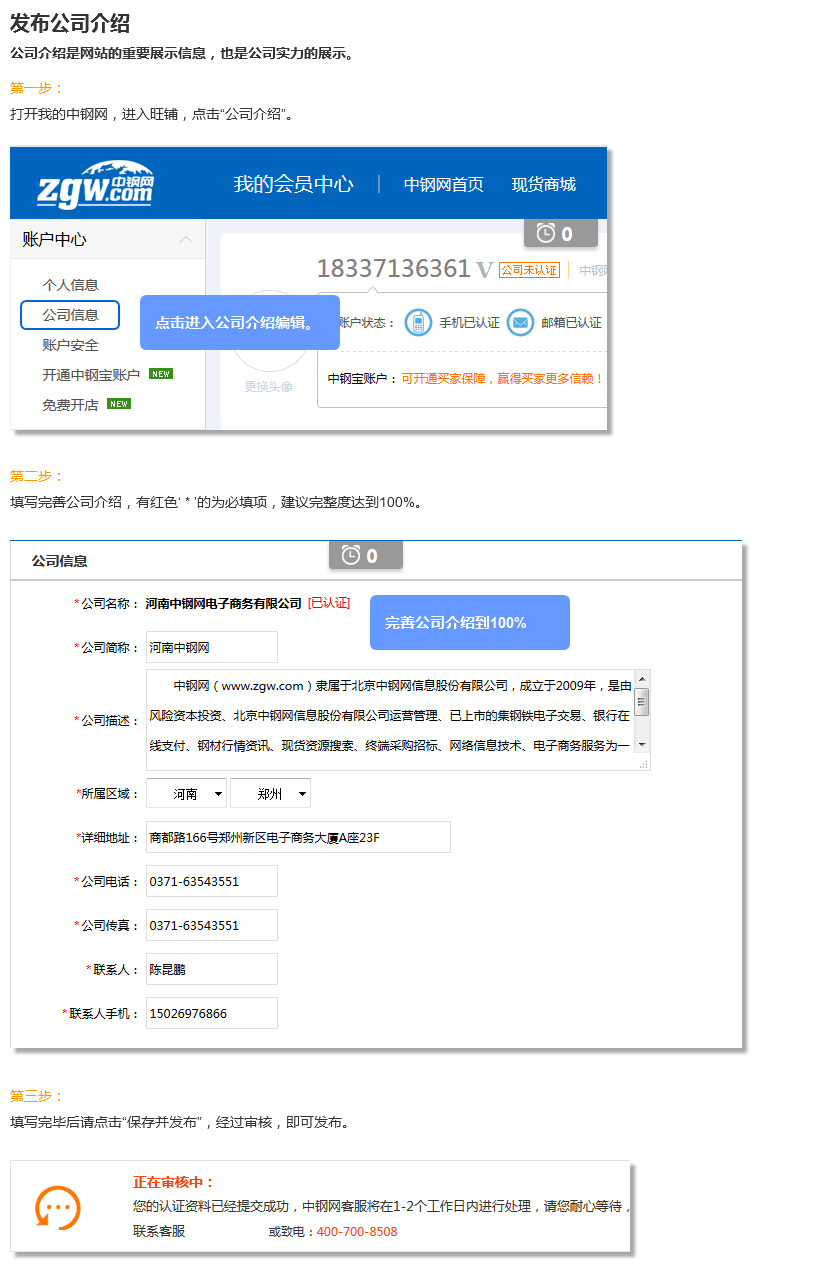The height and width of the screenshot is (1280, 830).
Task: Click the 联系客服 link
Action: 159,1232
